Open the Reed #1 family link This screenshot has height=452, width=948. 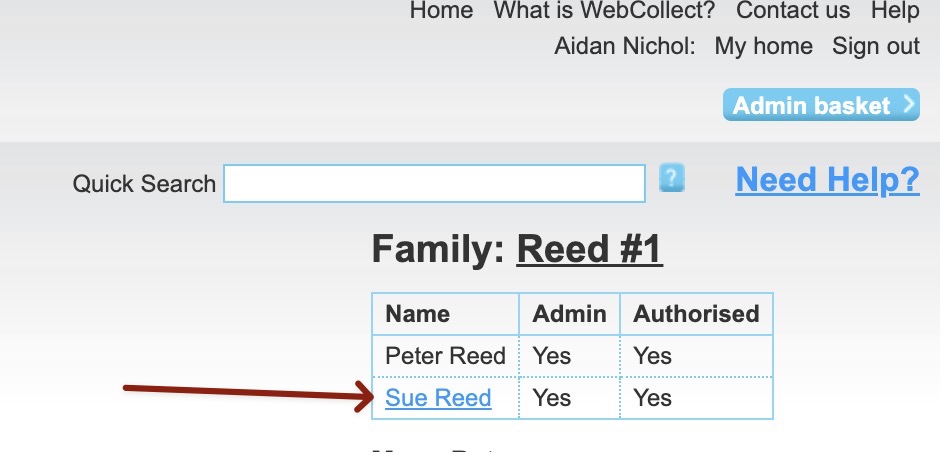tap(589, 250)
